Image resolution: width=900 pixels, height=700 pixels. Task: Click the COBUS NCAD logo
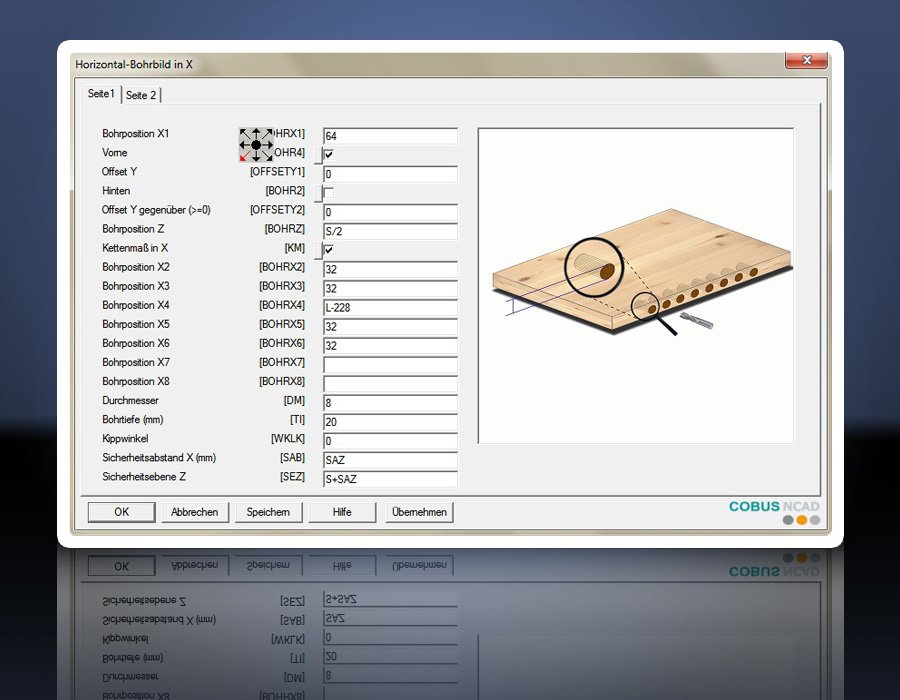(774, 512)
